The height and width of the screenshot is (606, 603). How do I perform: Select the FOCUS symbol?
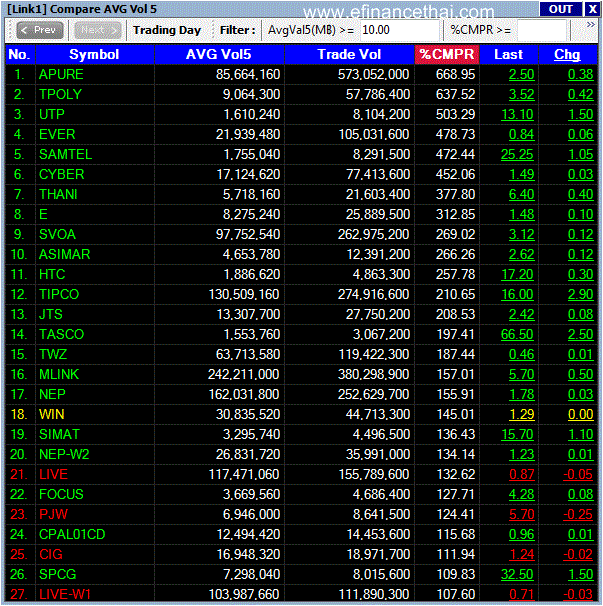(61, 495)
